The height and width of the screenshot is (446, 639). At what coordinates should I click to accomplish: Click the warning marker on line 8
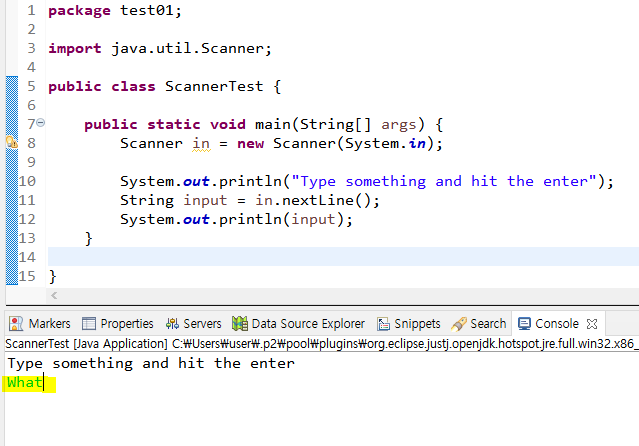(x=12, y=143)
